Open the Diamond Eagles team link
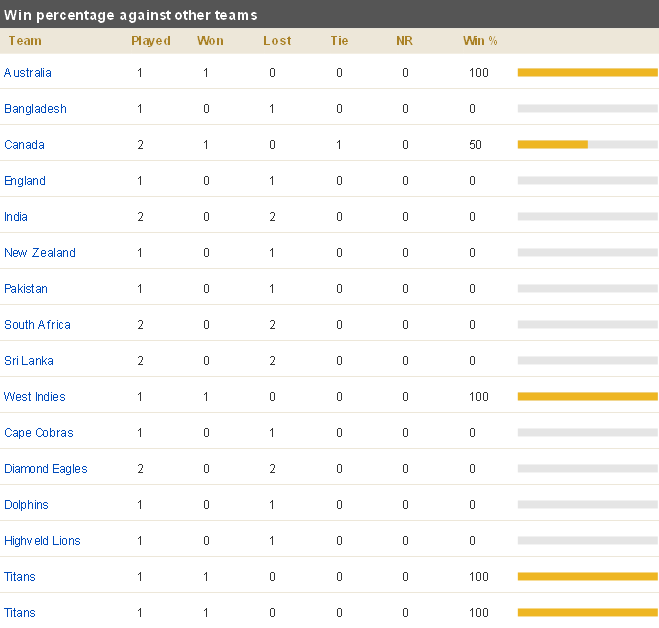Viewport: 659px width, 628px height. pos(46,469)
